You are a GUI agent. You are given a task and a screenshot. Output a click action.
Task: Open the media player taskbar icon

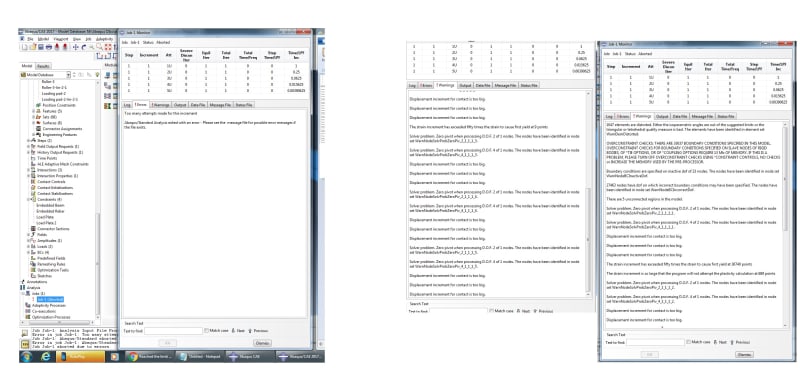[x=114, y=356]
